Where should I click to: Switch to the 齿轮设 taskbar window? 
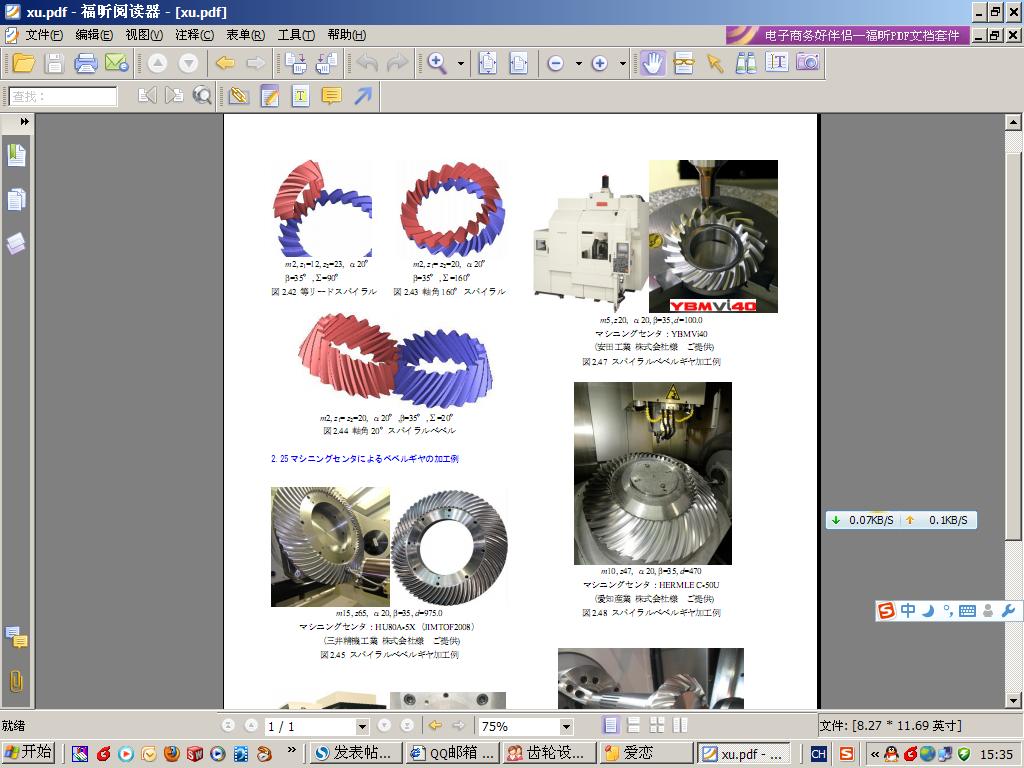549,753
